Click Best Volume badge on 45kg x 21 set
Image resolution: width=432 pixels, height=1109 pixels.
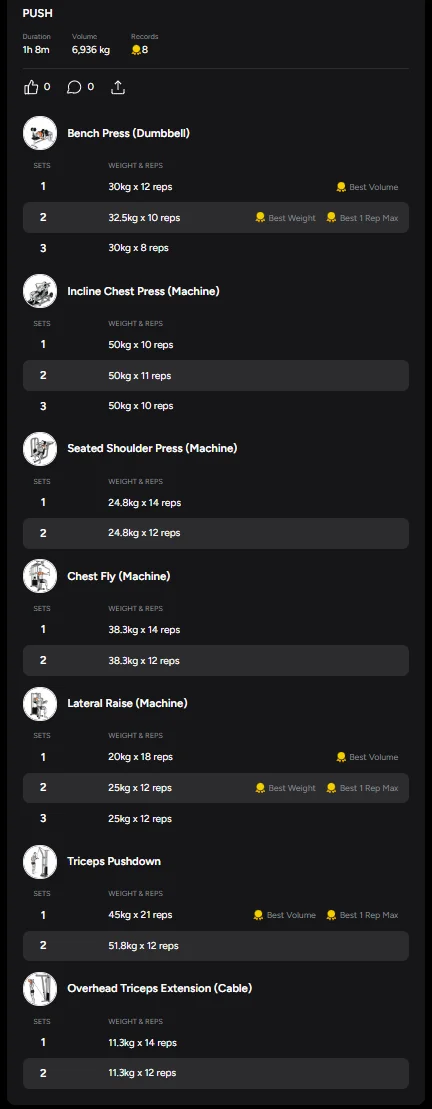coord(284,915)
